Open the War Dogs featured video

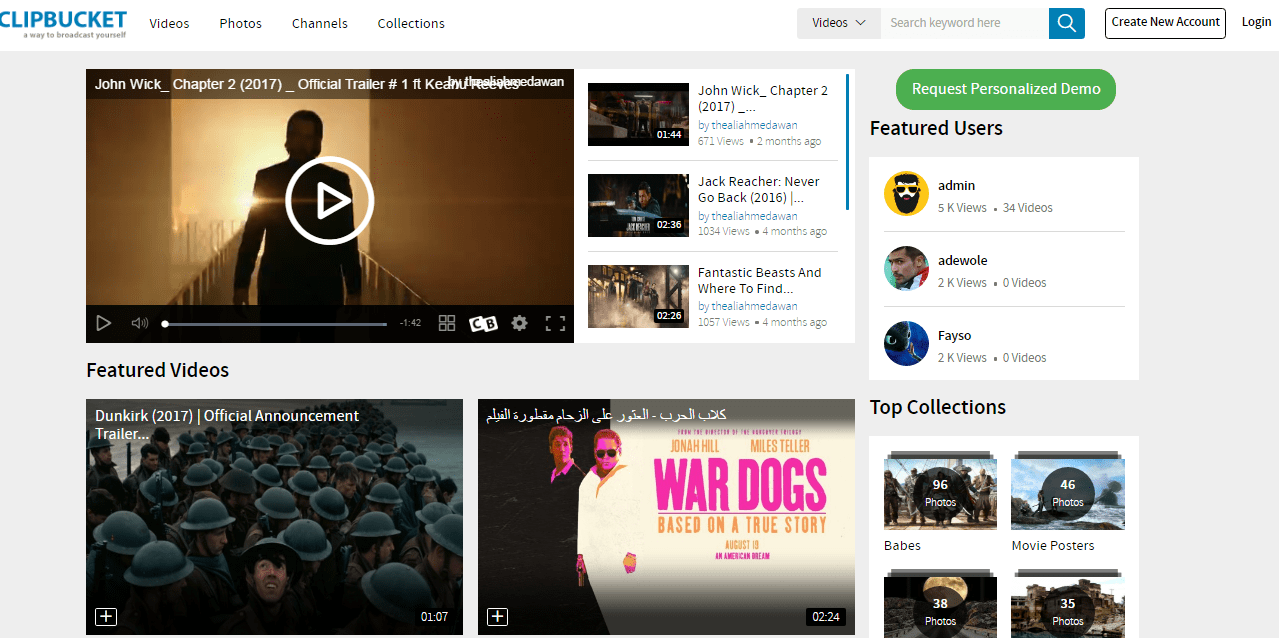point(666,517)
